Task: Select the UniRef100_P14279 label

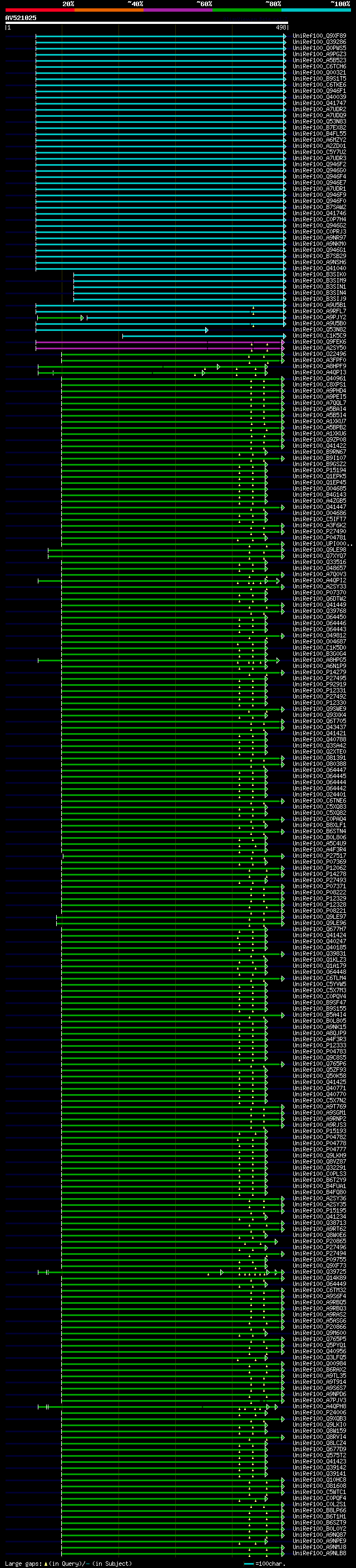Action: (x=319, y=672)
